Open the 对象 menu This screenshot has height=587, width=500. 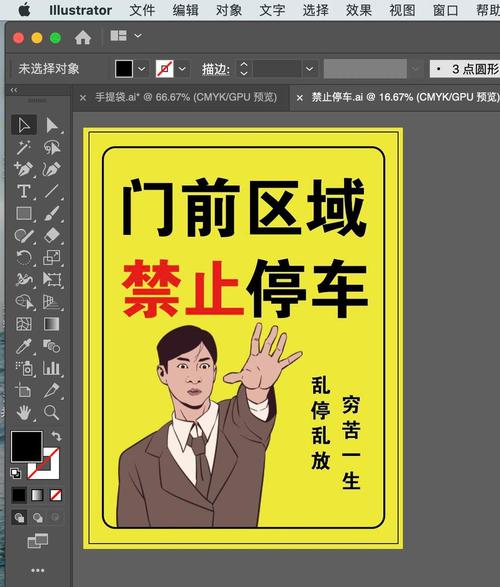229,10
